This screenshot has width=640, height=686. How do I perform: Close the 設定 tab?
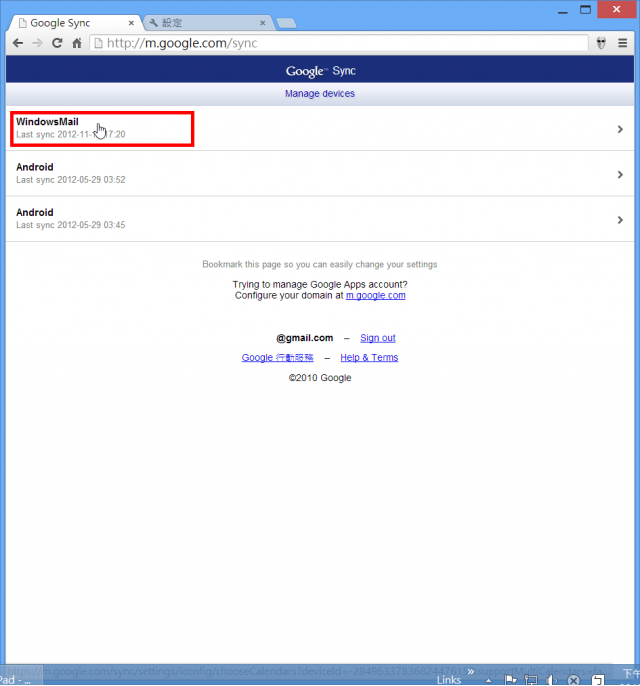[x=262, y=23]
